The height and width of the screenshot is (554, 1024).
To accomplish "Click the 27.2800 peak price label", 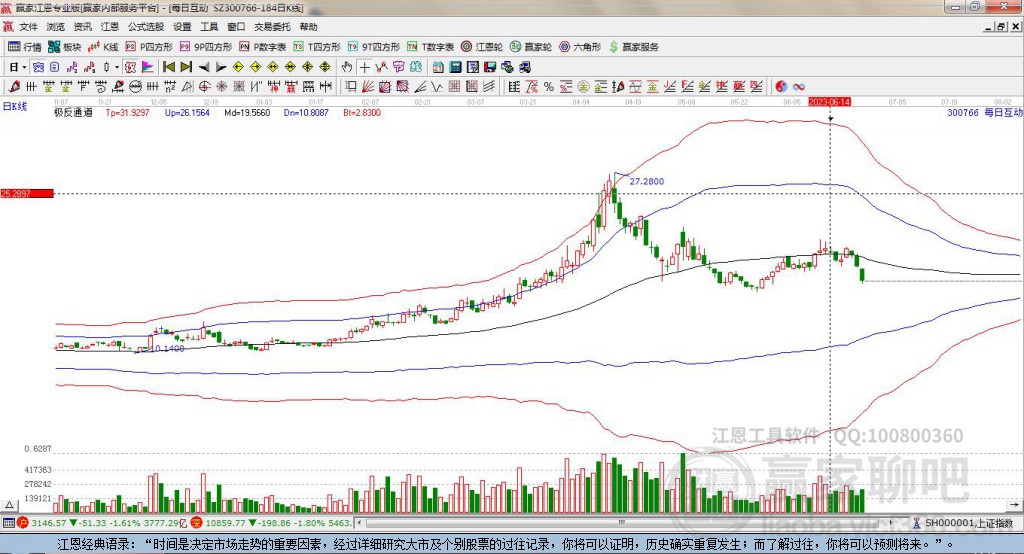I will tap(647, 181).
